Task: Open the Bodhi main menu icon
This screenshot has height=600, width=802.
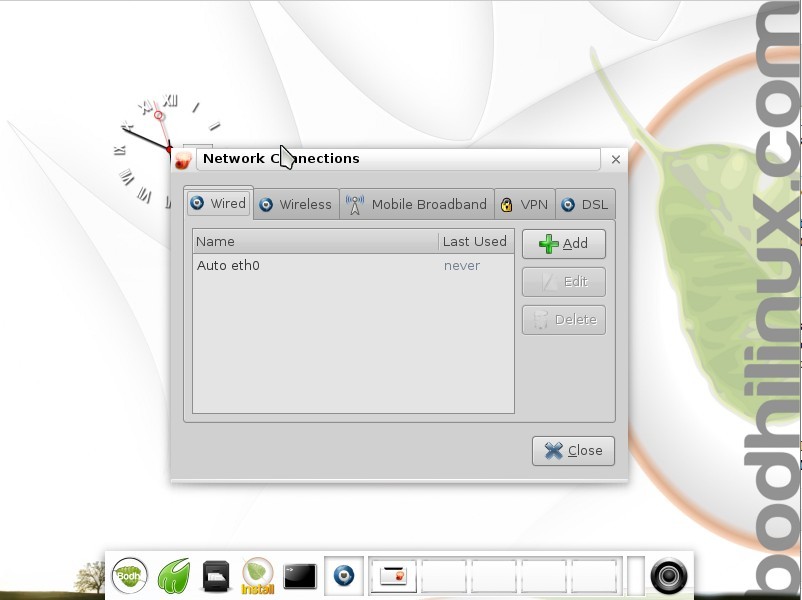Action: [x=129, y=575]
